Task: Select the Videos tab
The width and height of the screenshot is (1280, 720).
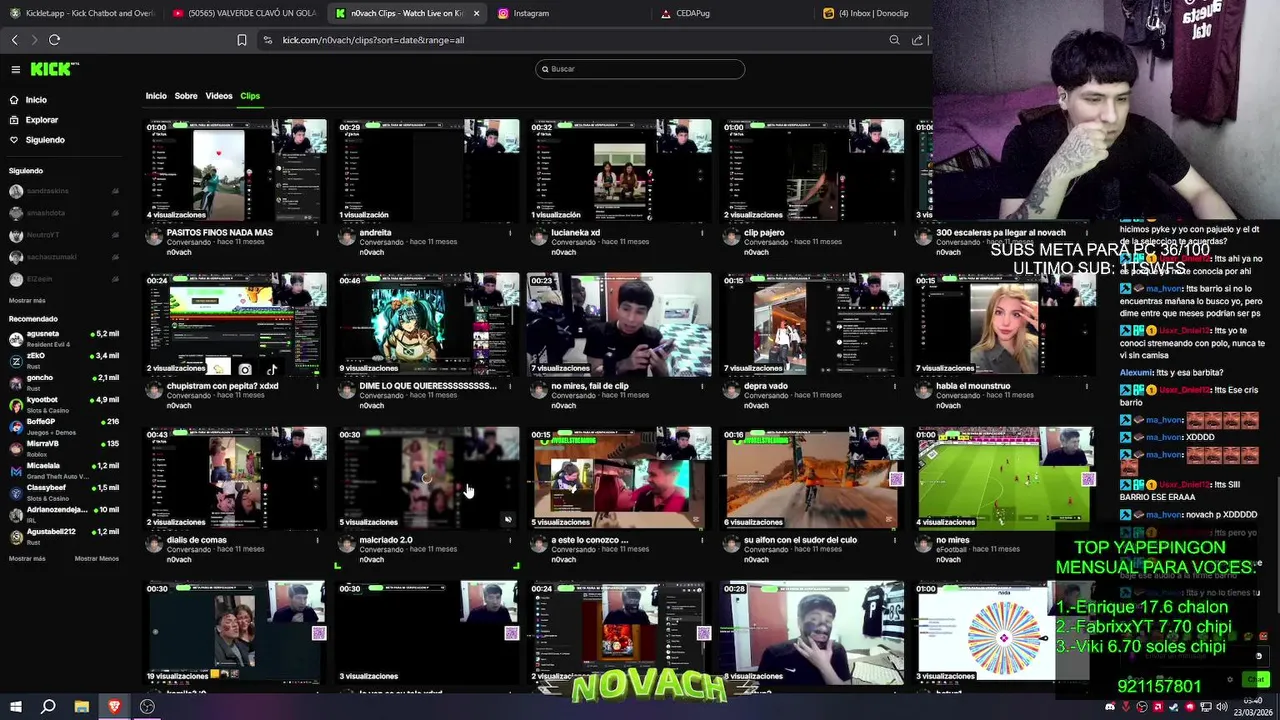Action: (219, 96)
